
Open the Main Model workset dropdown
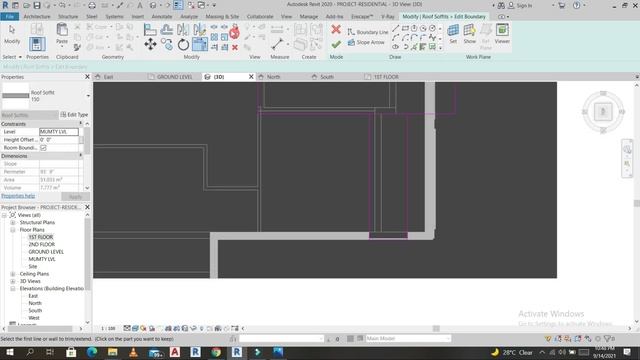pos(408,338)
